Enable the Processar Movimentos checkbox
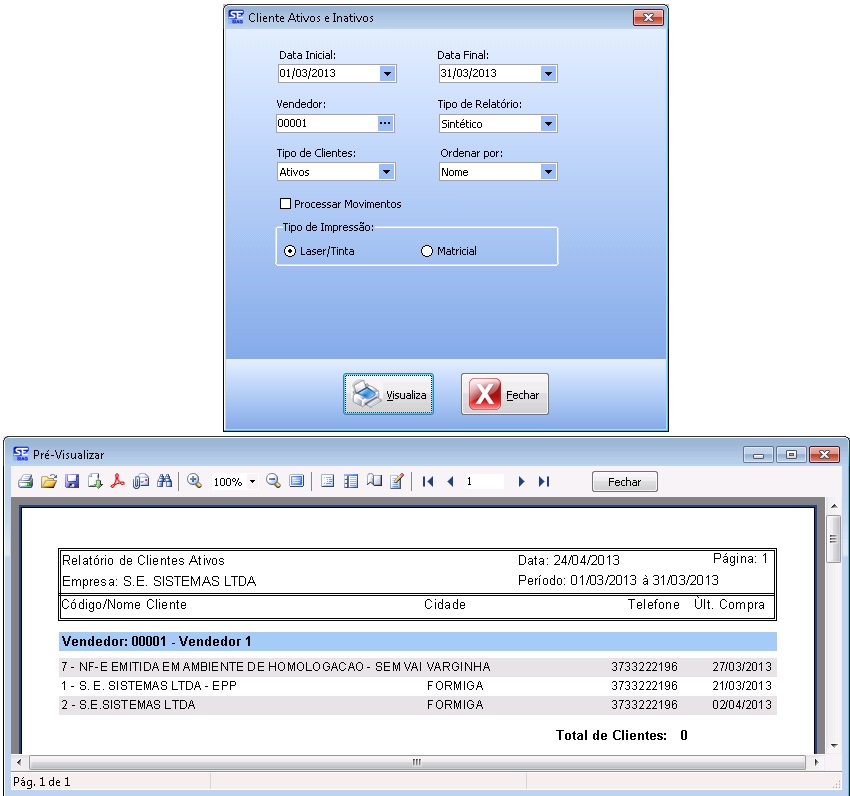 click(286, 204)
